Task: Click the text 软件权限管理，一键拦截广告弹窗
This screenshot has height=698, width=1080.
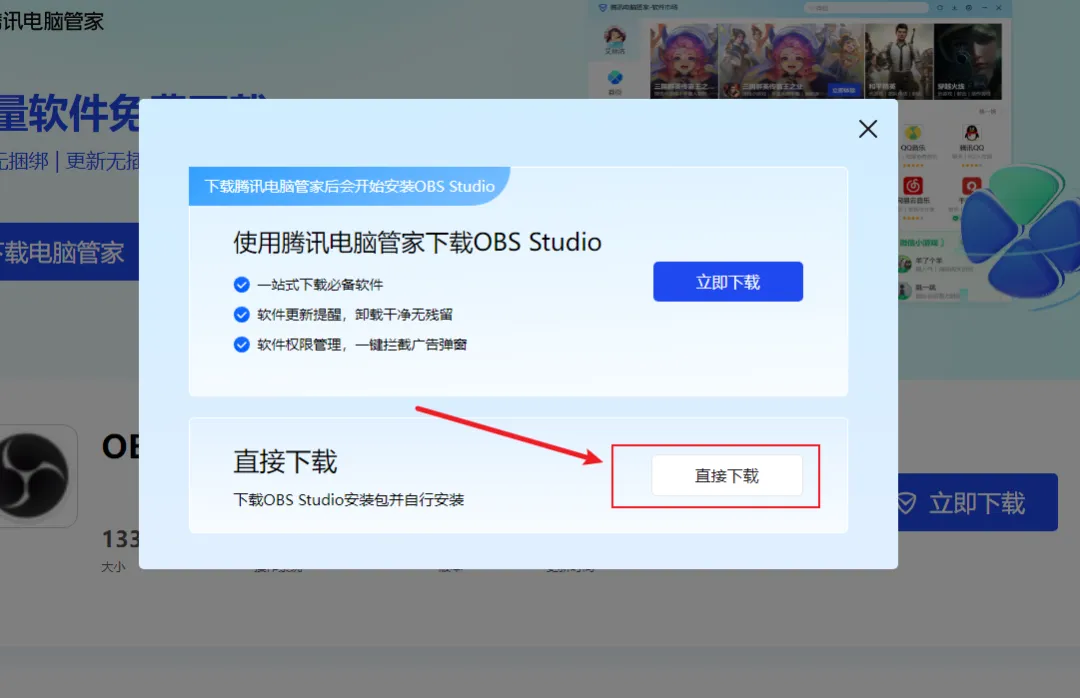Action: click(362, 345)
